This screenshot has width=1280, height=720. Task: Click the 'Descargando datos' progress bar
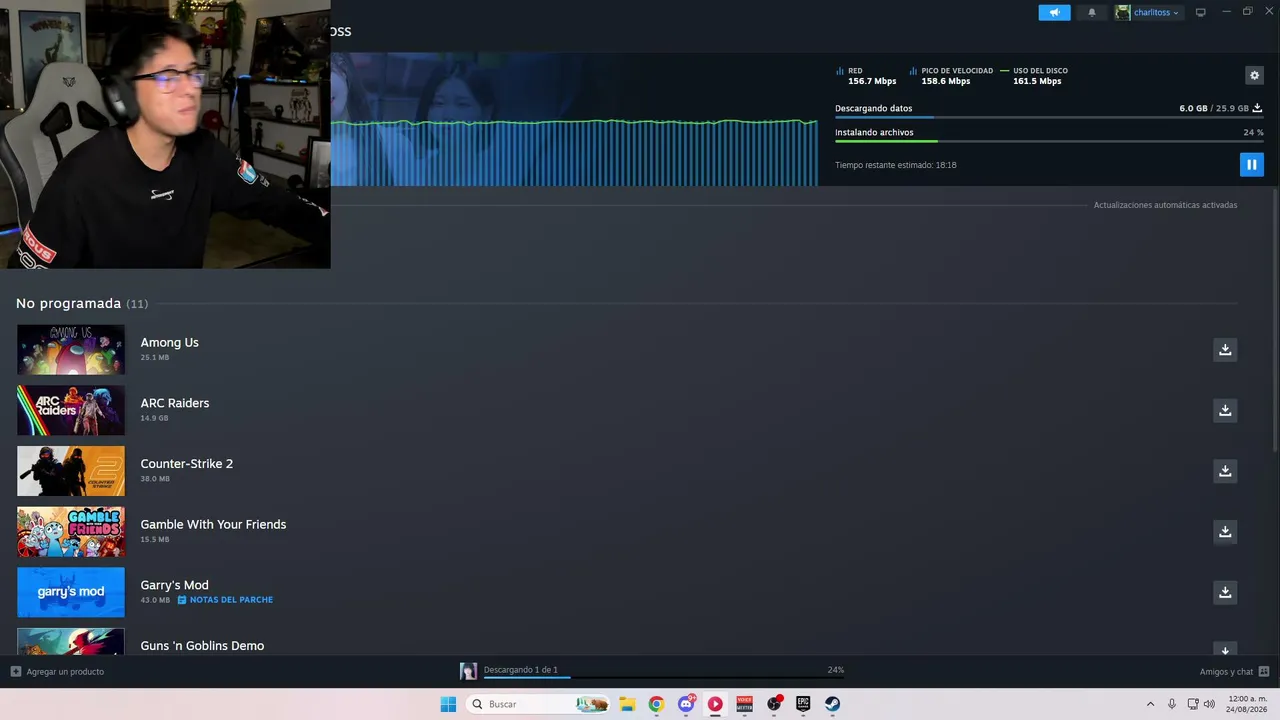[x=1048, y=117]
